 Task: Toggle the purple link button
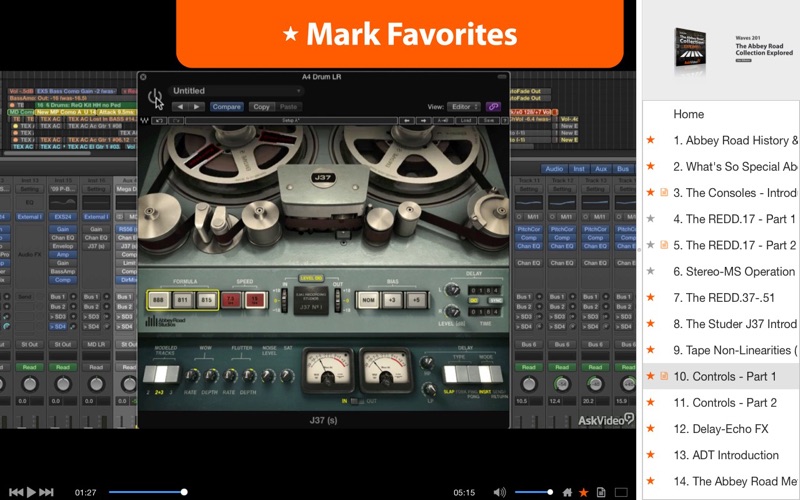click(x=493, y=107)
